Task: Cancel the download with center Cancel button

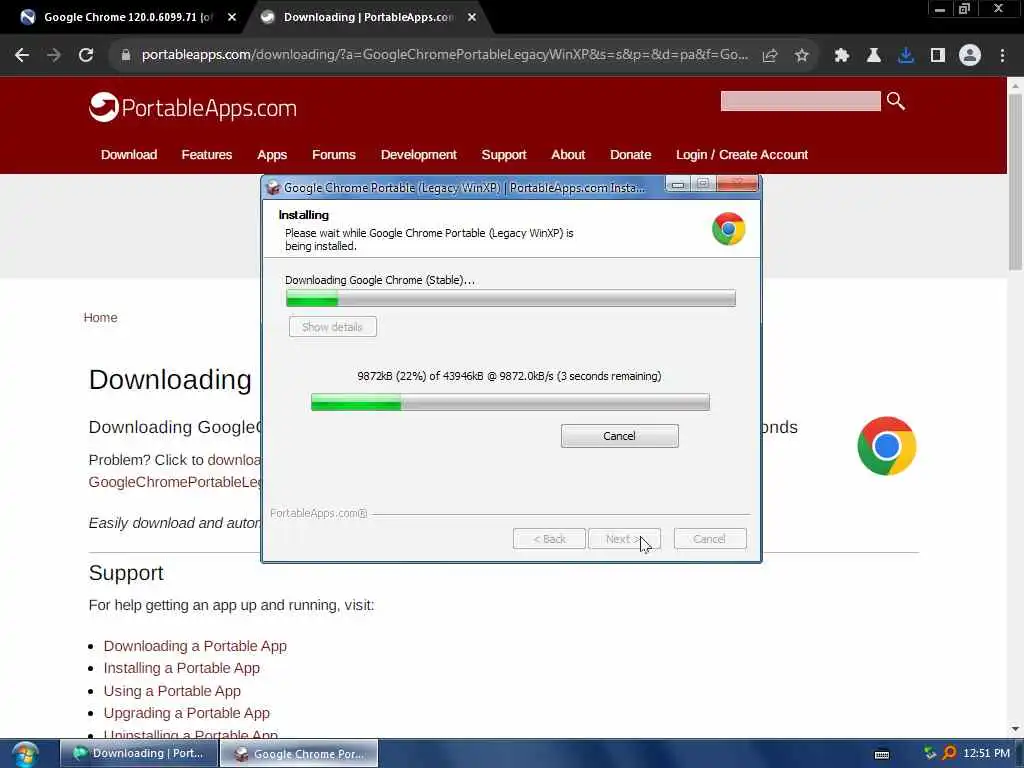Action: pyautogui.click(x=619, y=436)
